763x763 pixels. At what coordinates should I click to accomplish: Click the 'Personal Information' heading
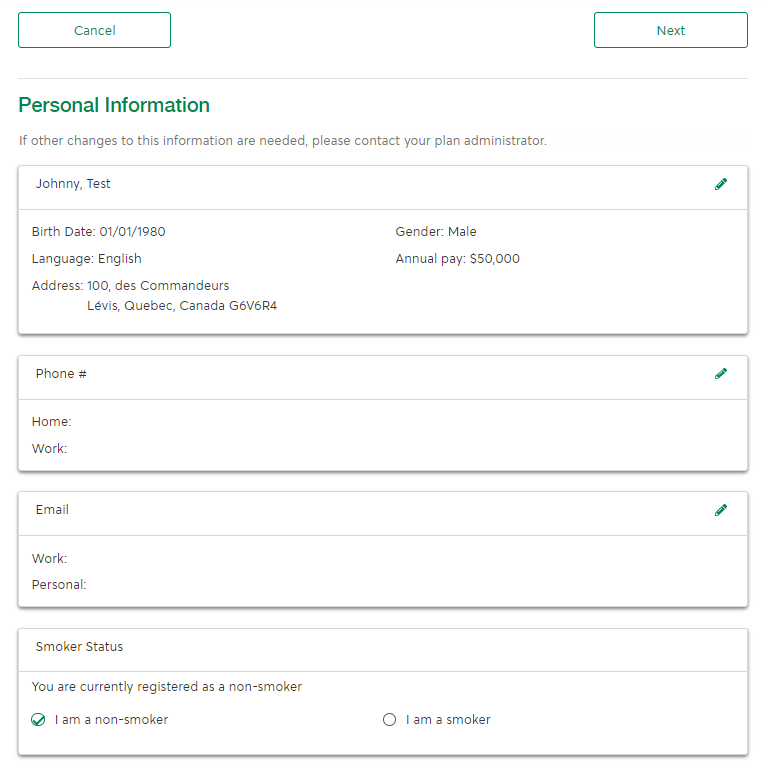click(x=114, y=105)
